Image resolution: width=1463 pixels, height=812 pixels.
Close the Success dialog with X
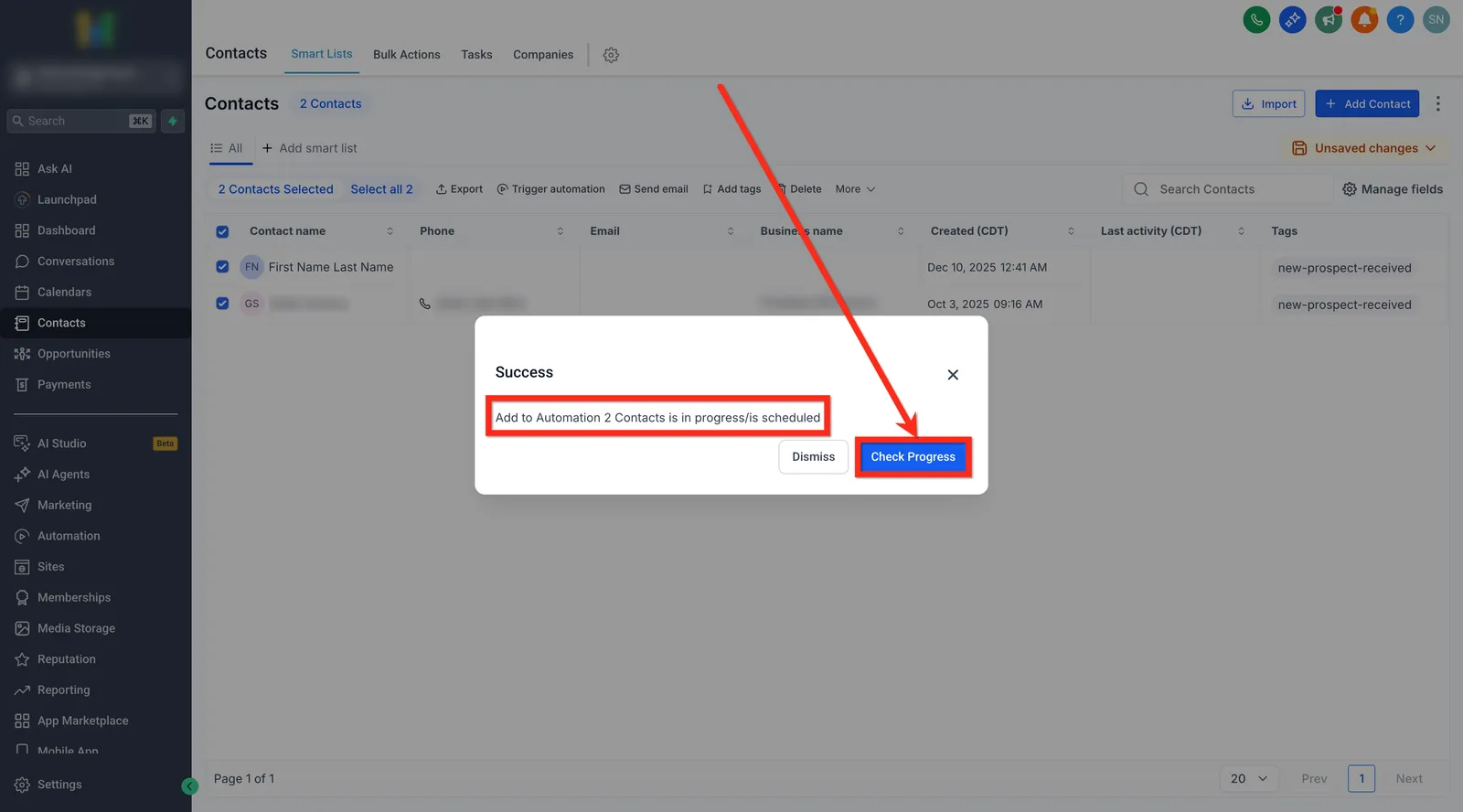pyautogui.click(x=953, y=375)
